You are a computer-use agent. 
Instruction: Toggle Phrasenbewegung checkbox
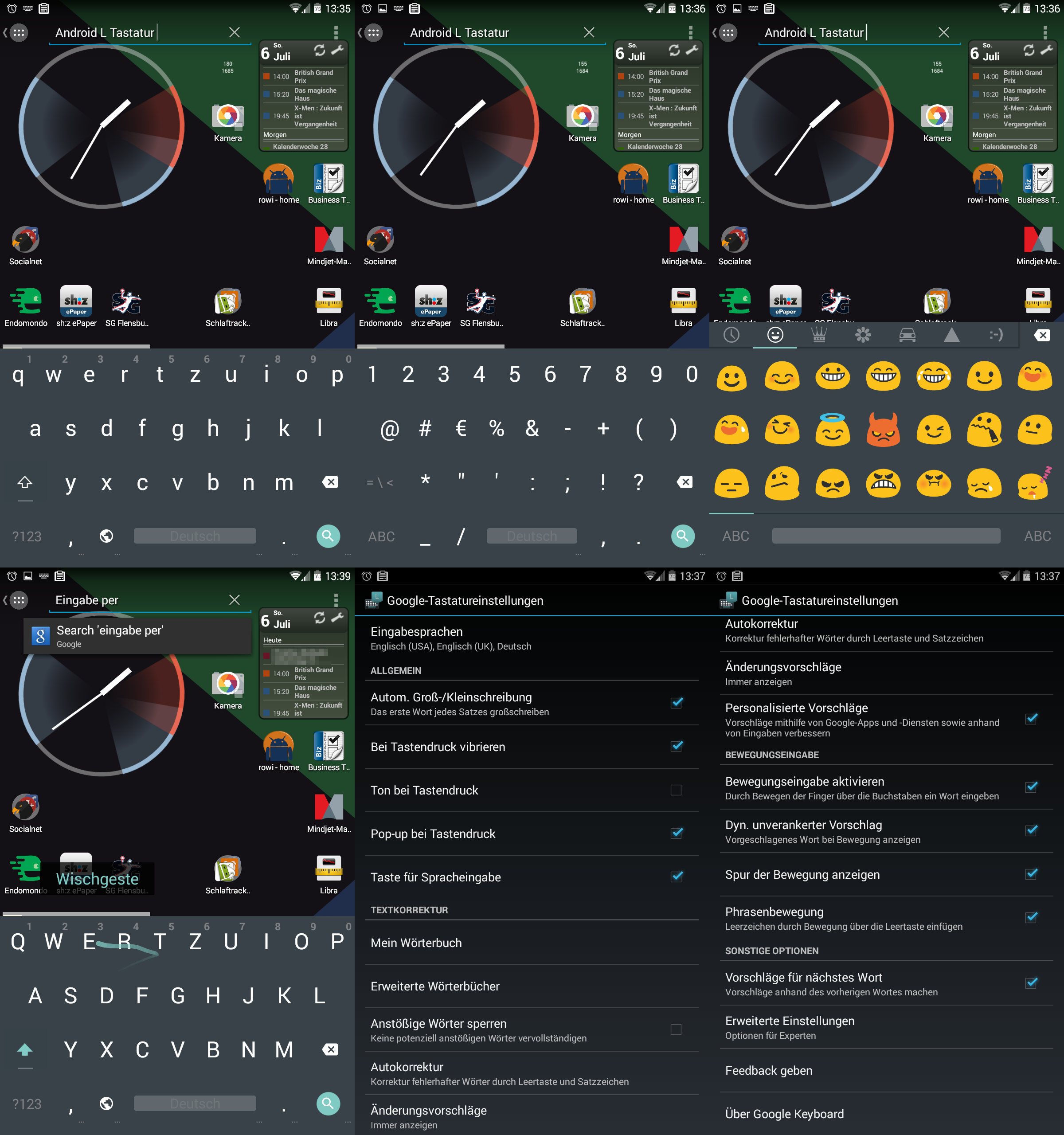[x=1031, y=917]
